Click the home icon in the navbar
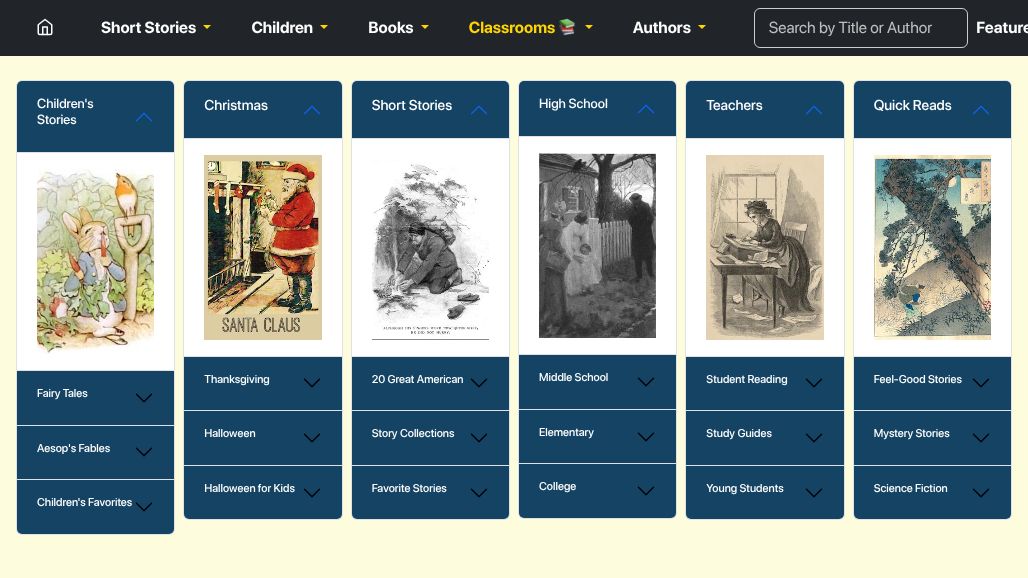This screenshot has width=1028, height=578. coord(45,28)
